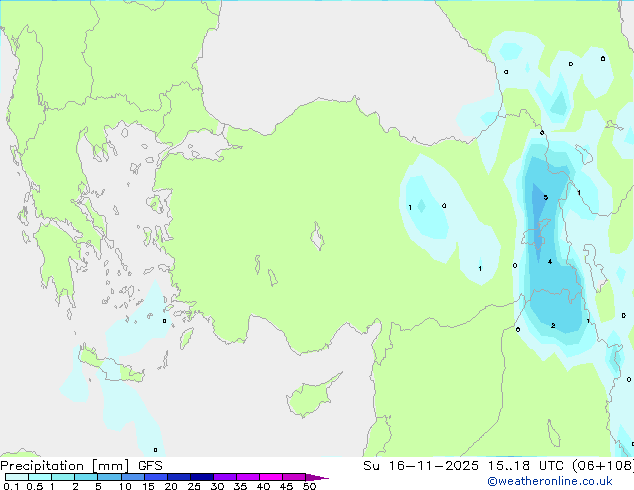Click the 25–30 mm navy legend box
634x490 pixels.
coord(202,477)
